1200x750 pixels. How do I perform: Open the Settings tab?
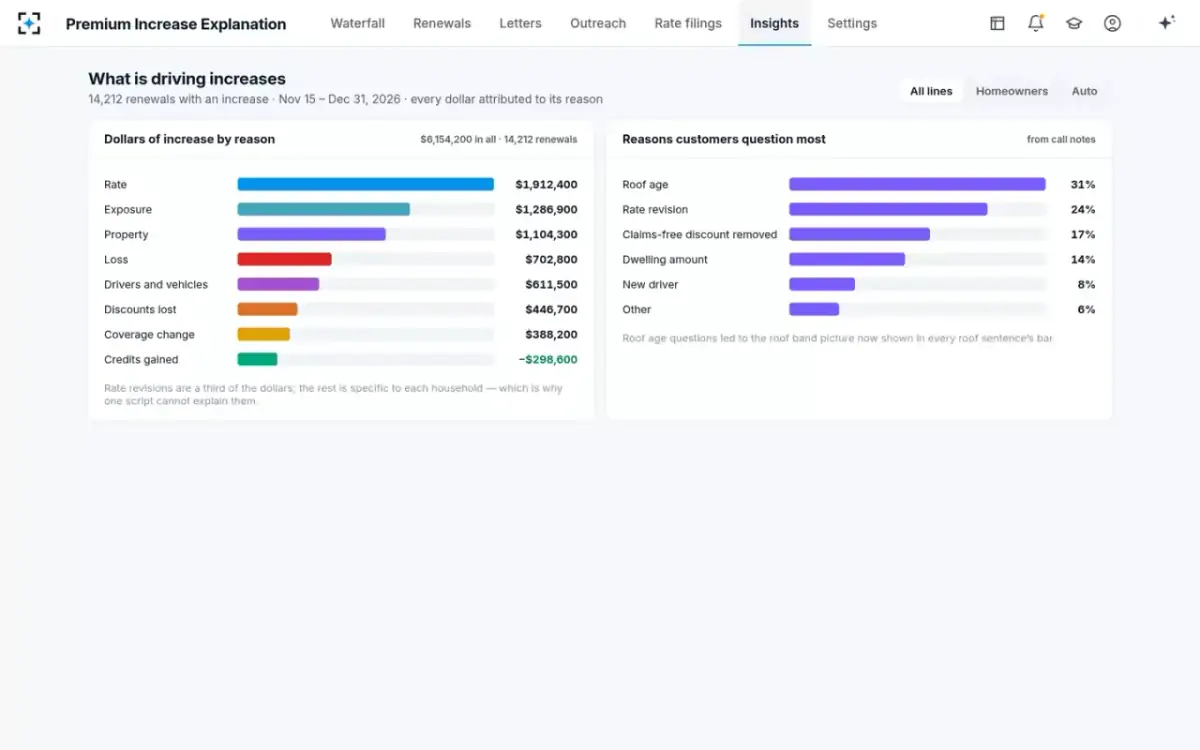852,23
